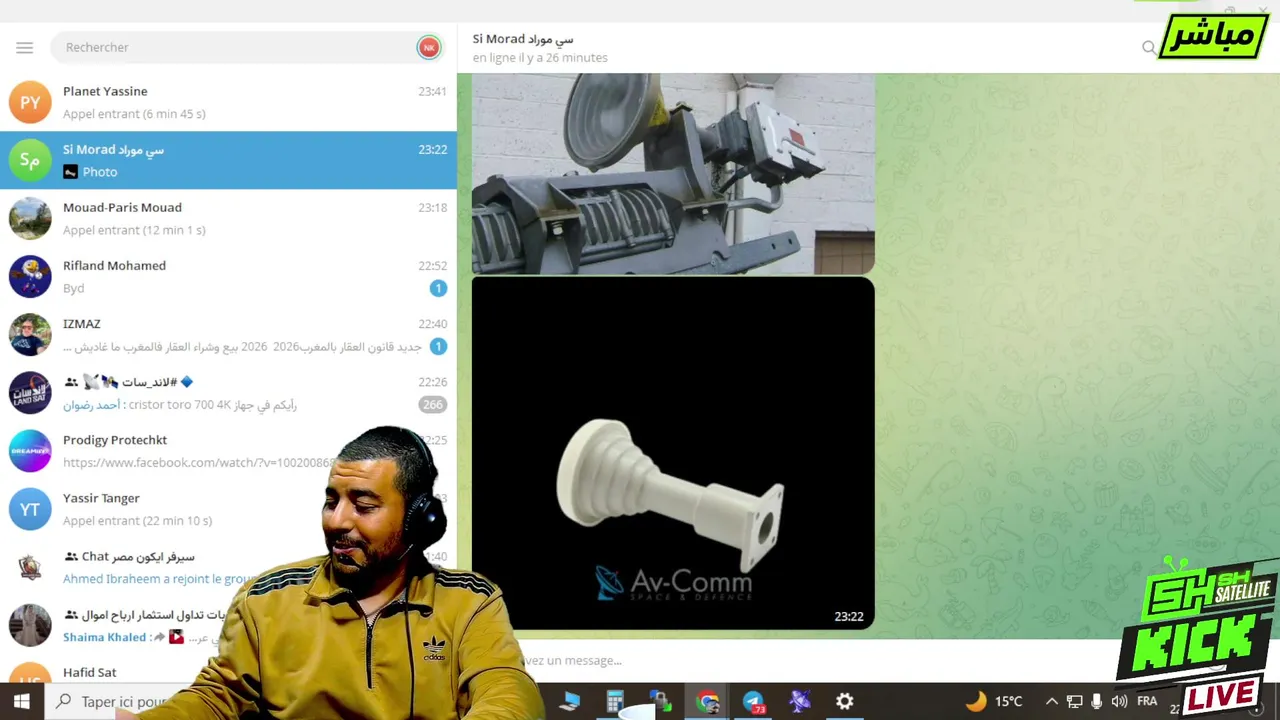Click the Mouad-Paris Mouad profile photo

(x=30, y=218)
